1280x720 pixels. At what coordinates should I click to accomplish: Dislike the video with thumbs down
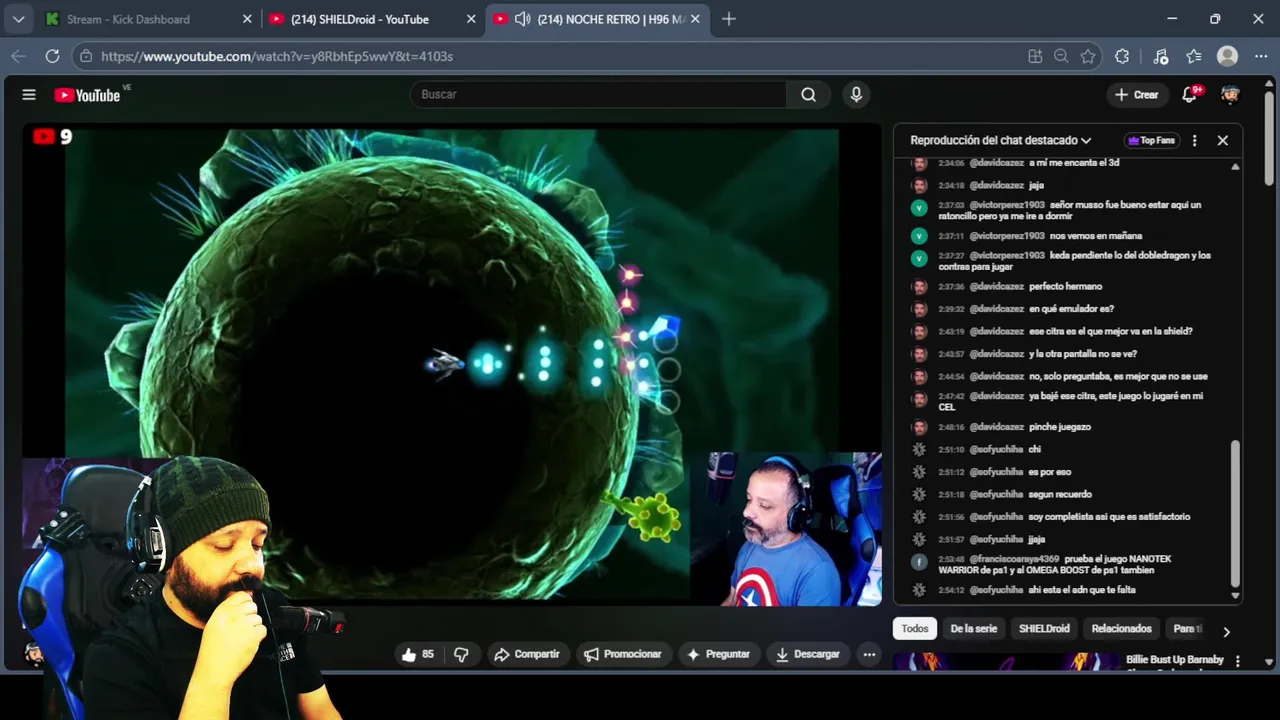(x=461, y=654)
